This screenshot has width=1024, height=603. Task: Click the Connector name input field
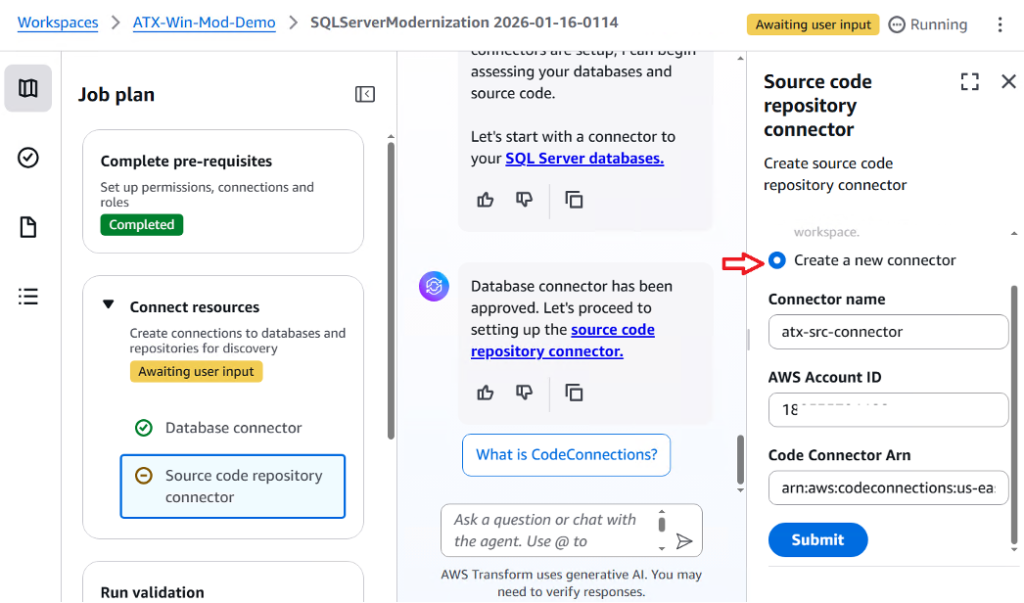click(x=887, y=332)
